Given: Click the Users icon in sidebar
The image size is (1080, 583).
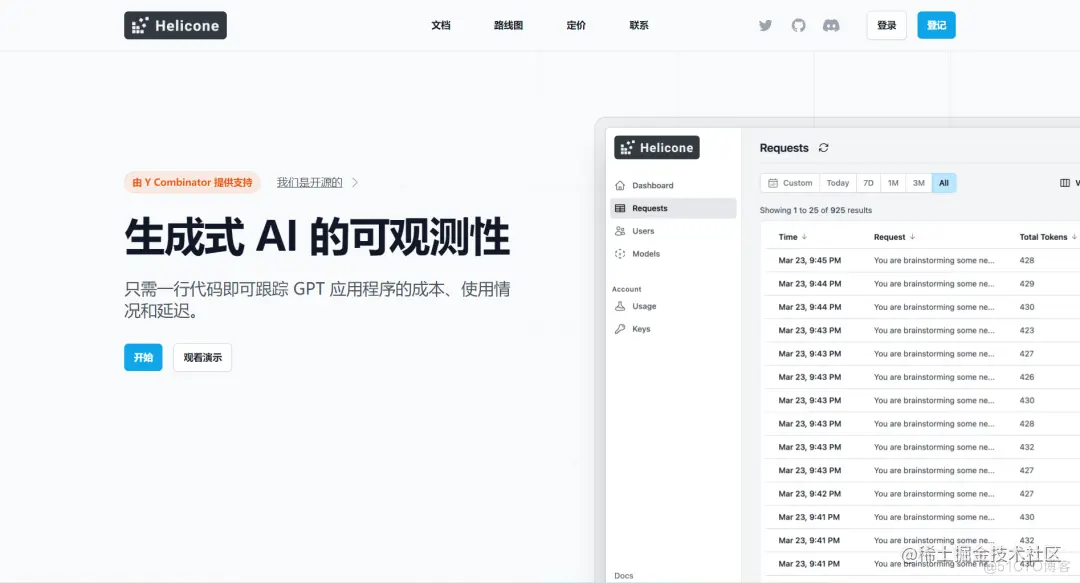Looking at the screenshot, I should click(x=620, y=231).
